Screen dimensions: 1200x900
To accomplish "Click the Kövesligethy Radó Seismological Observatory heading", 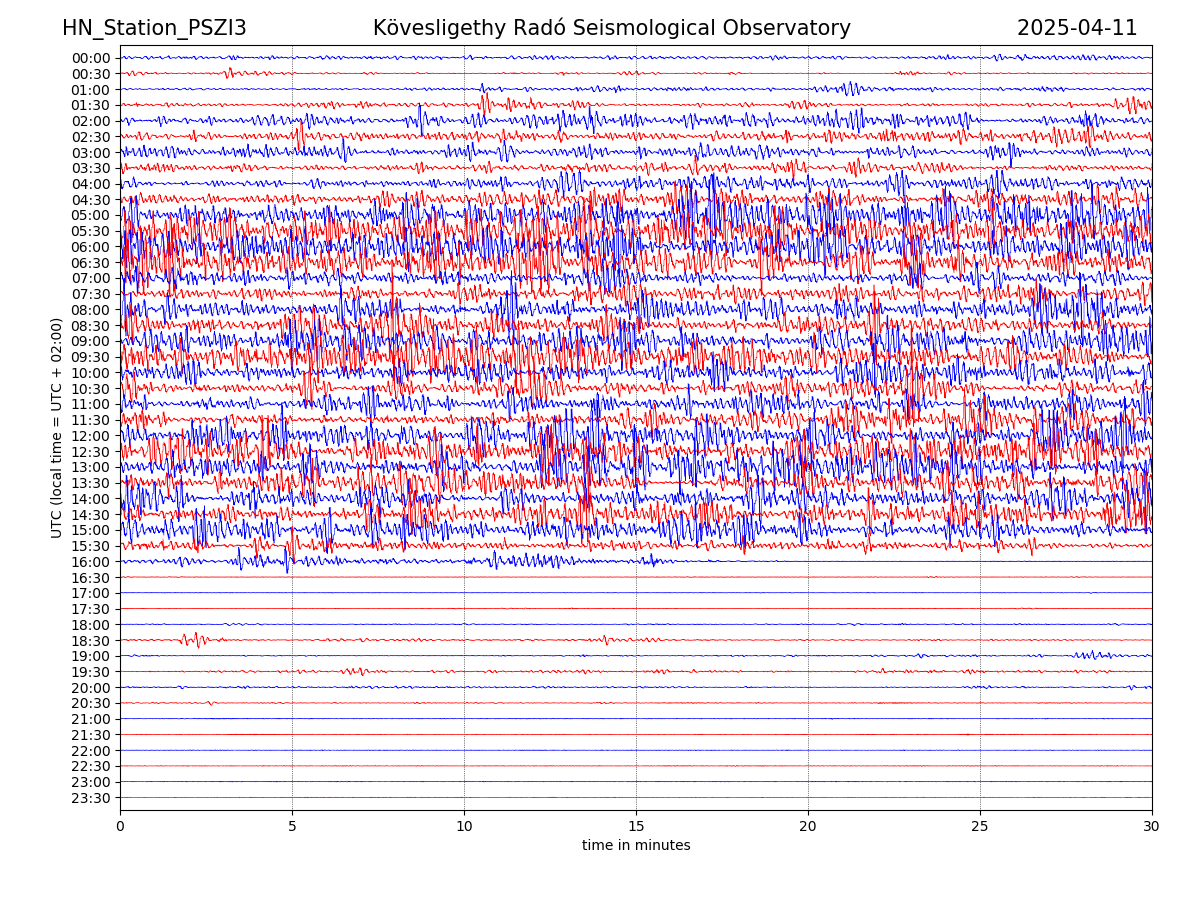I will pyautogui.click(x=611, y=29).
